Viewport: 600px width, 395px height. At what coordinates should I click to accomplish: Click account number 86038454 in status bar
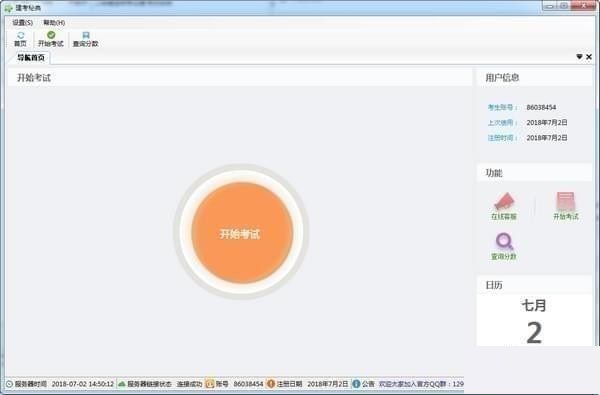pos(248,384)
